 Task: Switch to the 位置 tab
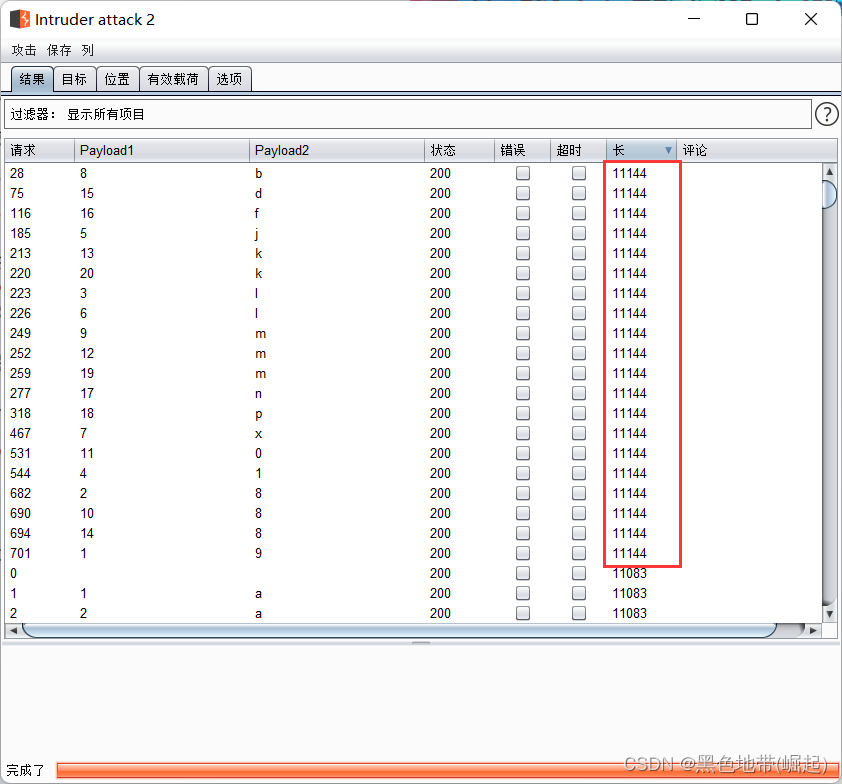pos(118,79)
